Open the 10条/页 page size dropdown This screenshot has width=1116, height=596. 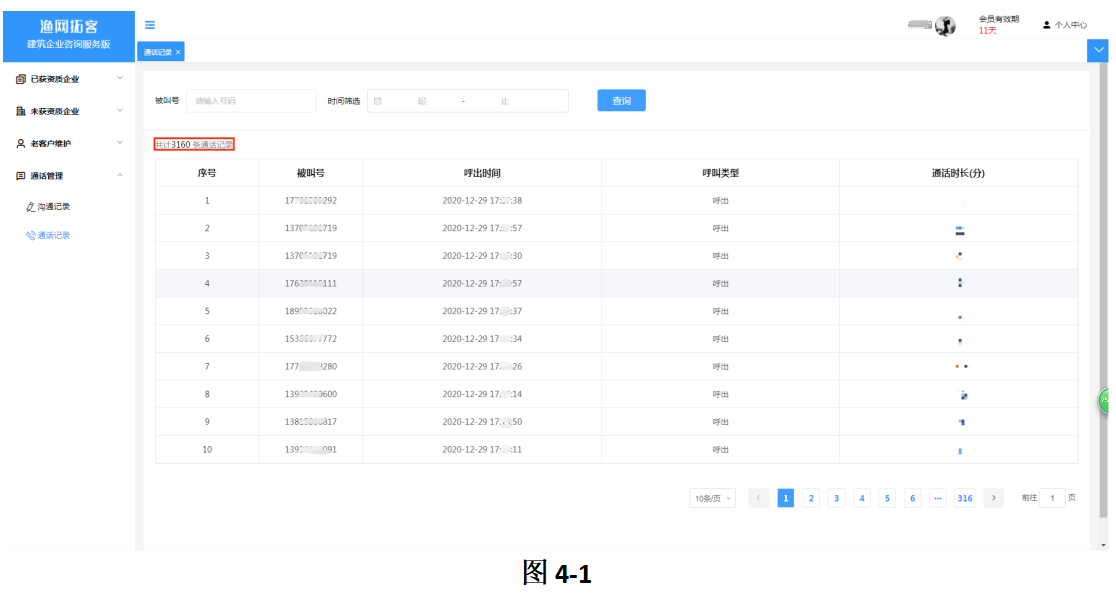click(x=712, y=498)
